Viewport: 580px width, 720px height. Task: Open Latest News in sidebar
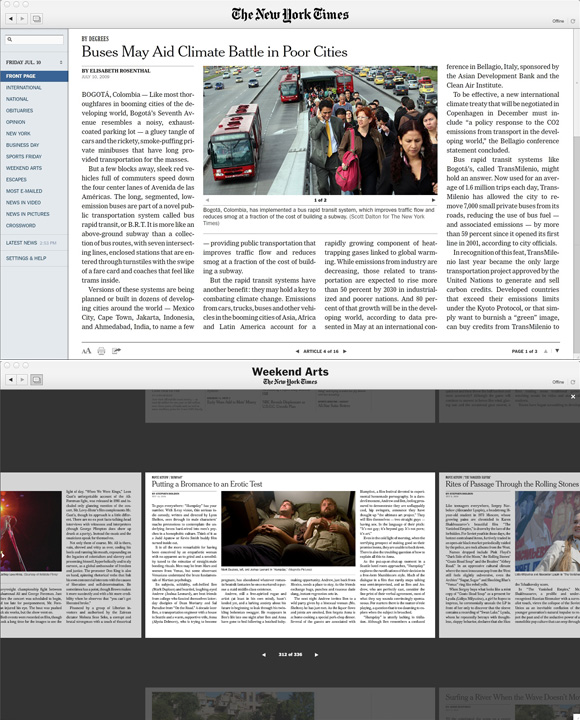point(31,243)
